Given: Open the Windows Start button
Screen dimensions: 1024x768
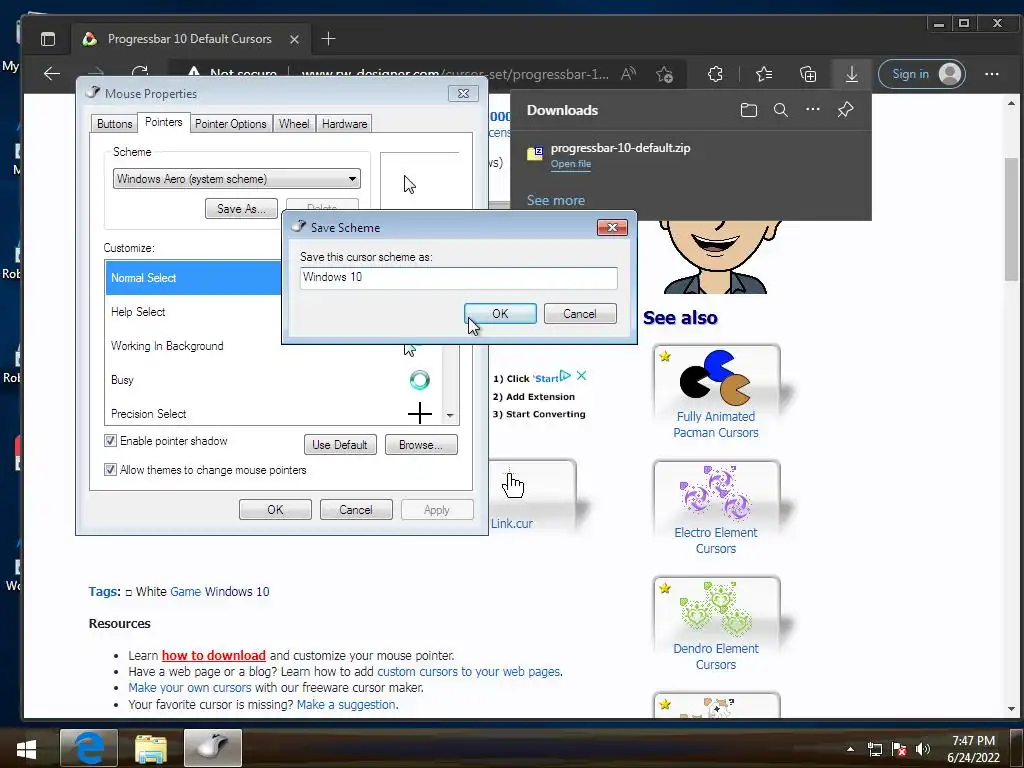Looking at the screenshot, I should click(26, 748).
